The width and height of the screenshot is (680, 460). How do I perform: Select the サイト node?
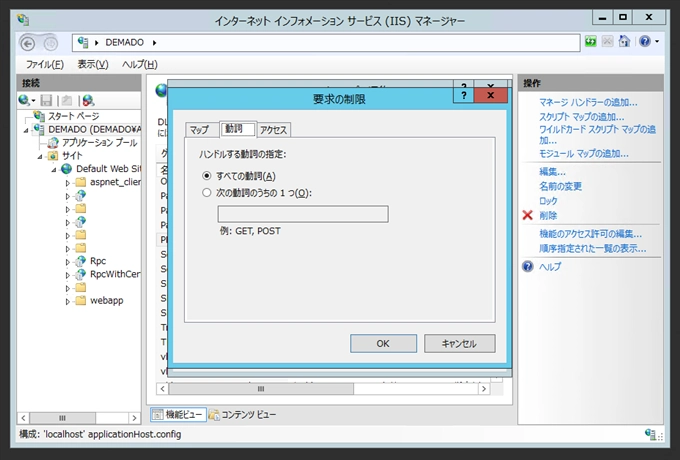pos(72,156)
